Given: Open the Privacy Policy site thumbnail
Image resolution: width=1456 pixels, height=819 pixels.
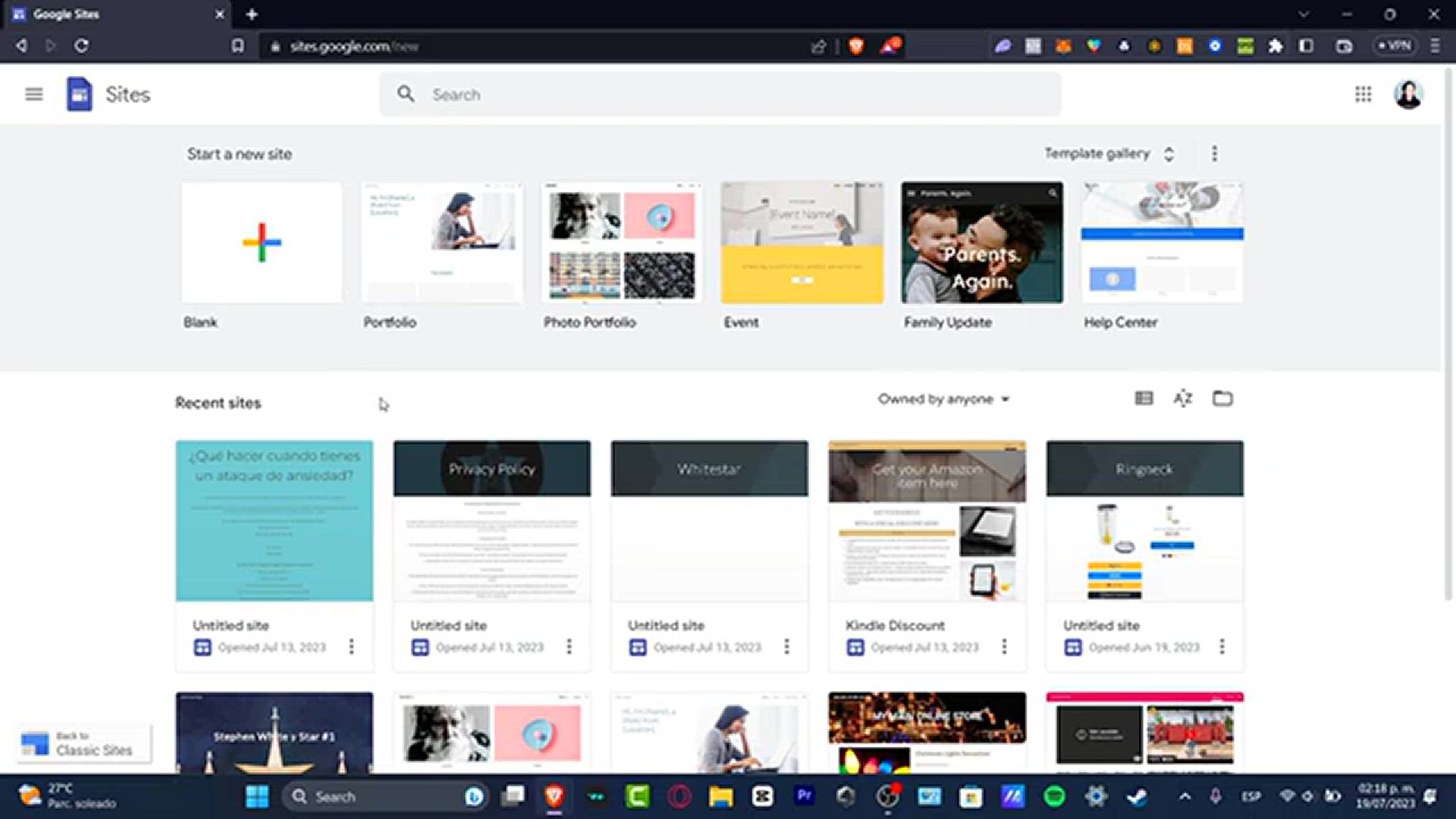Looking at the screenshot, I should tap(492, 521).
